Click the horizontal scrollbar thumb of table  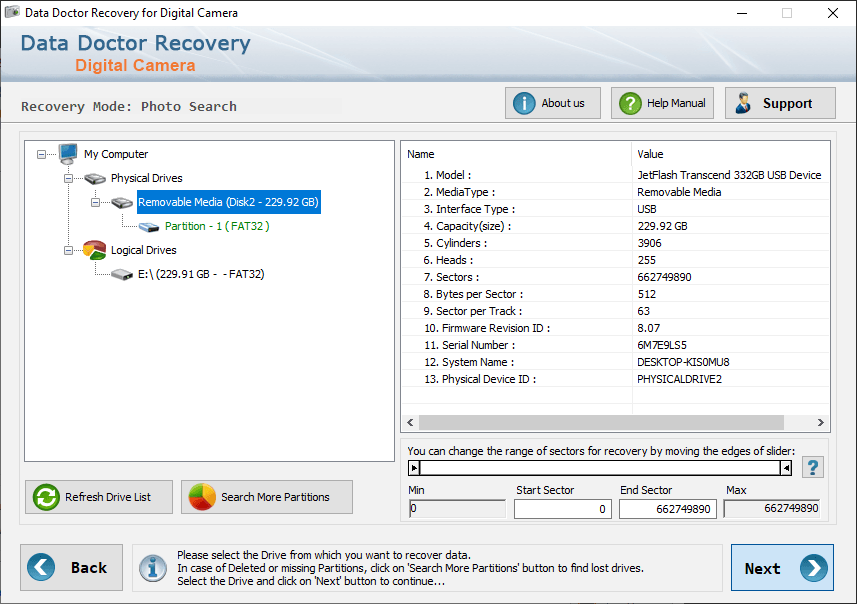601,423
